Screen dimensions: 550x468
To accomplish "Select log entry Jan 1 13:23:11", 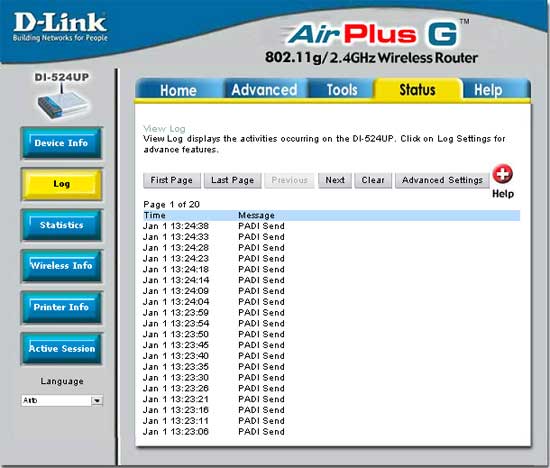I will pos(214,421).
